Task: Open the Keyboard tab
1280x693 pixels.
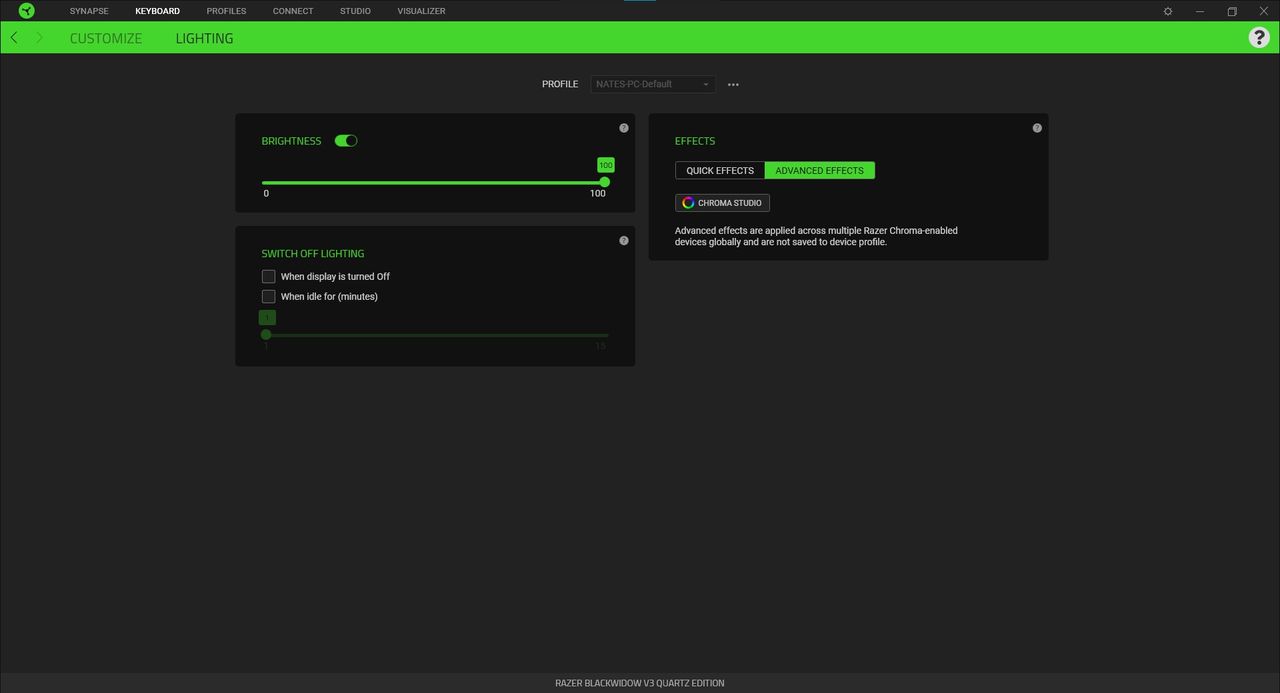Action: click(x=158, y=11)
